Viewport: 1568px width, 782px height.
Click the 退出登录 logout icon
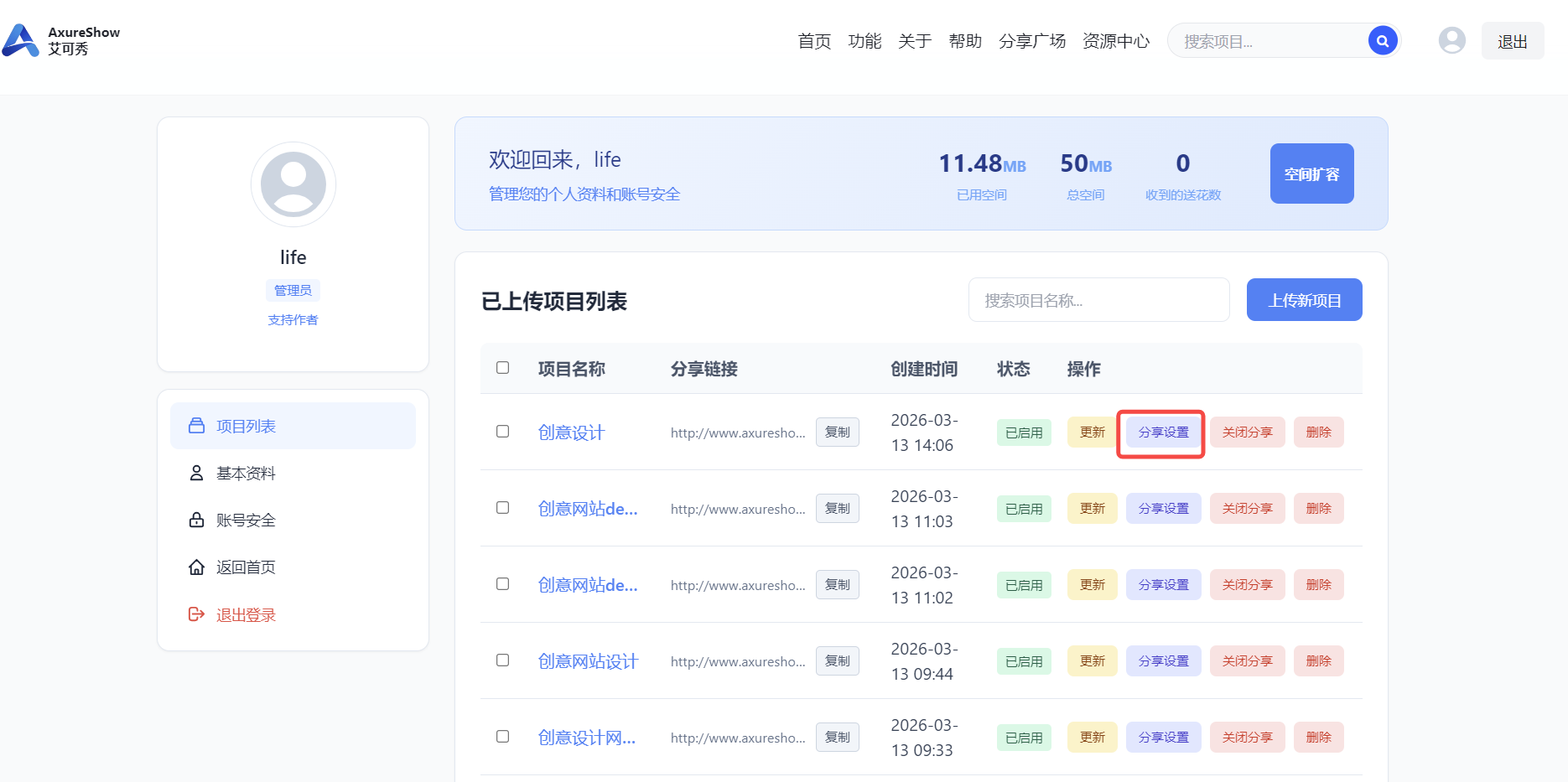(x=197, y=614)
